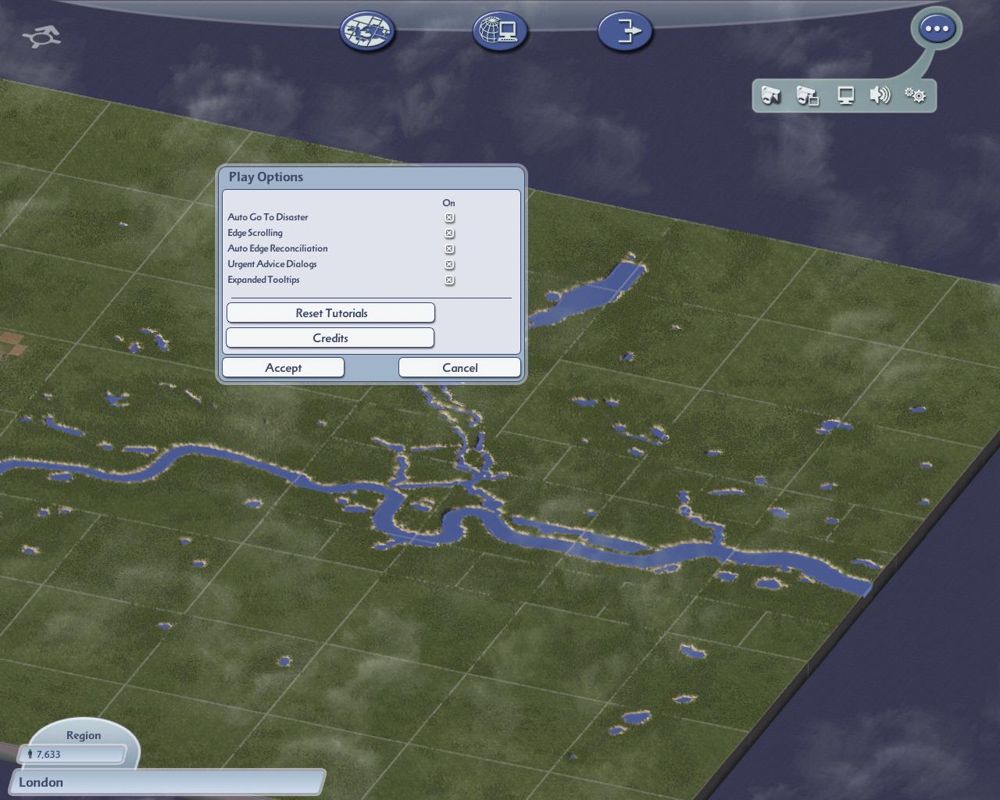Viewport: 1000px width, 800px height.
Task: Select the brown developed city tile
Action: point(11,343)
